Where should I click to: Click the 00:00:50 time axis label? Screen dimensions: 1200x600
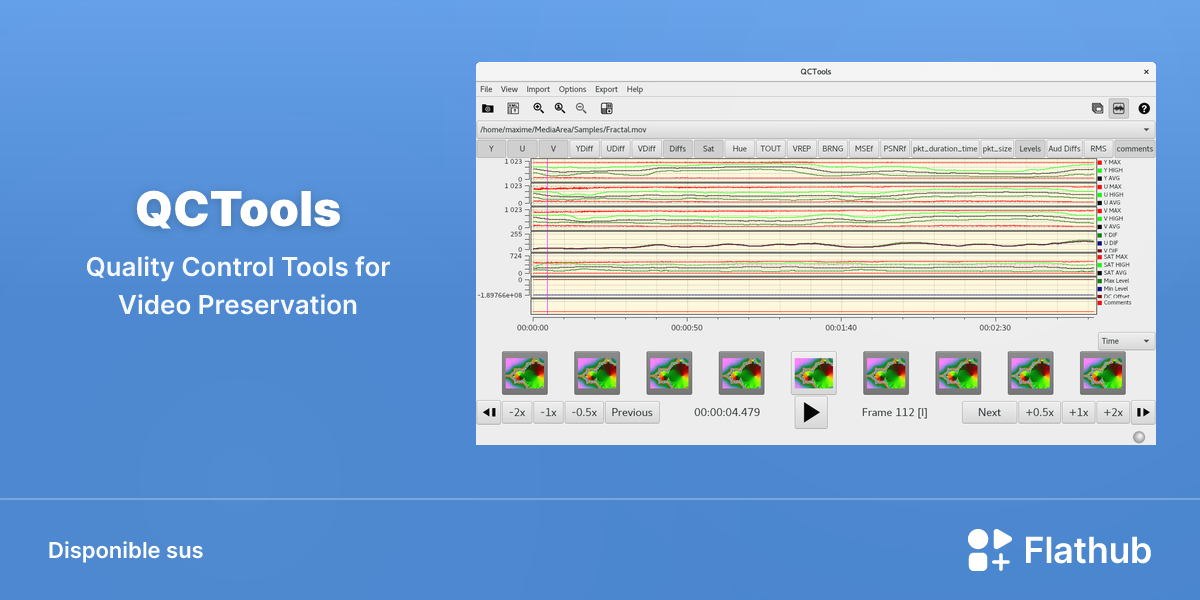click(x=686, y=327)
